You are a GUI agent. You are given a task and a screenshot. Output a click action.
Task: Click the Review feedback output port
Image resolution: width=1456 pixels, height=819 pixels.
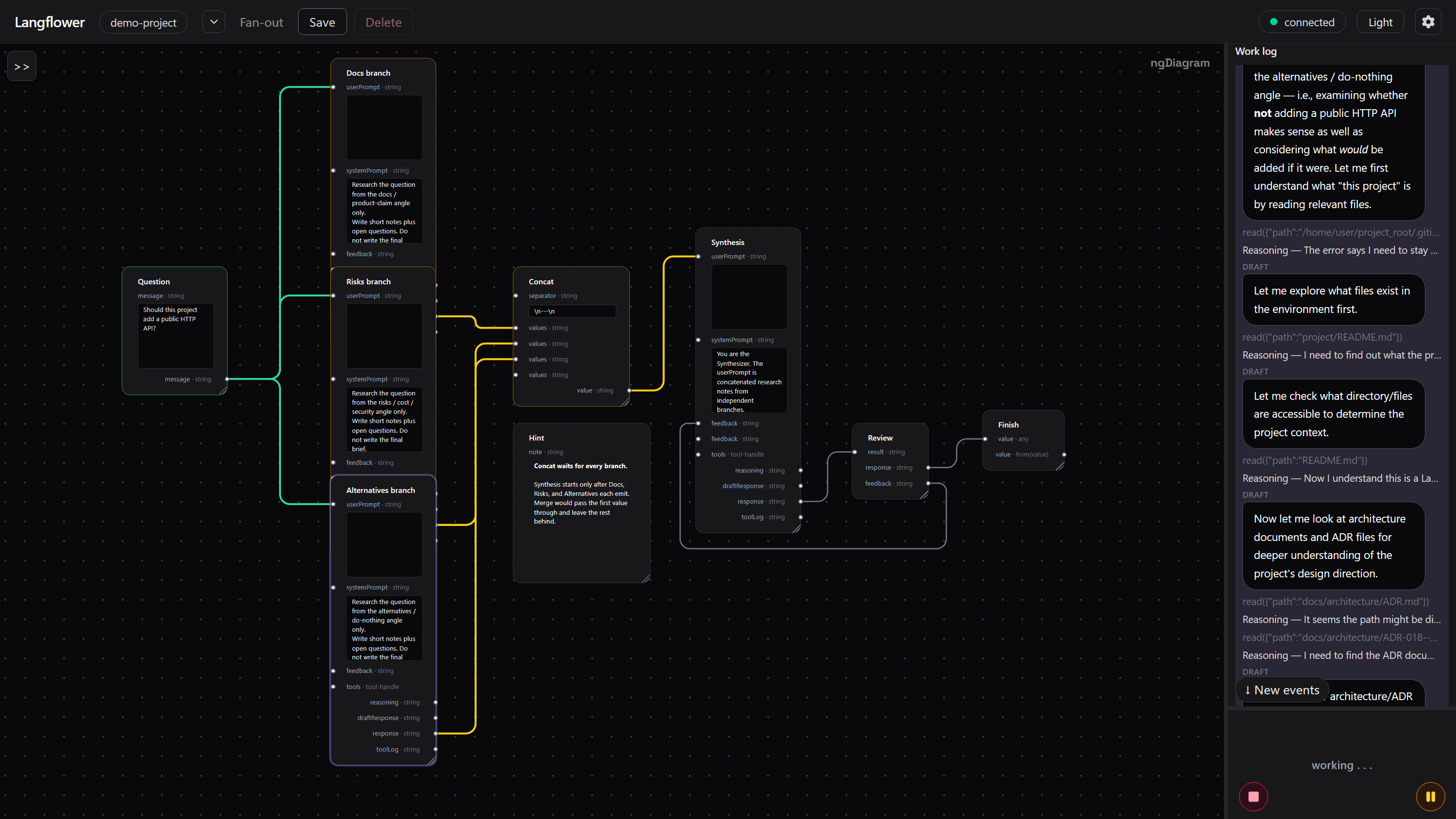click(928, 483)
